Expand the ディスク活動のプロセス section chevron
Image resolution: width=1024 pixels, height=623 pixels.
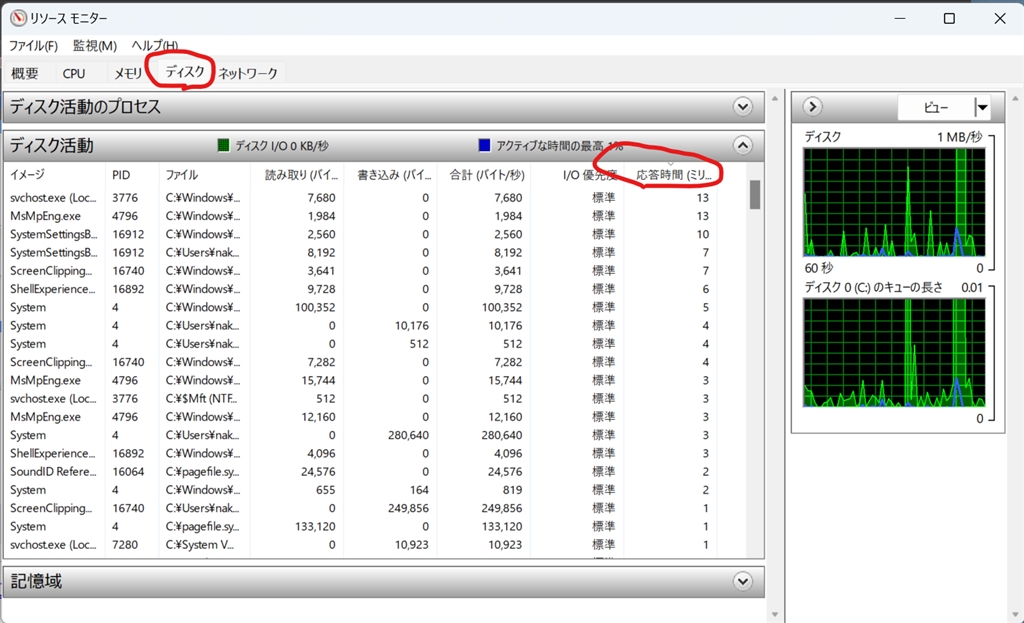pos(743,106)
